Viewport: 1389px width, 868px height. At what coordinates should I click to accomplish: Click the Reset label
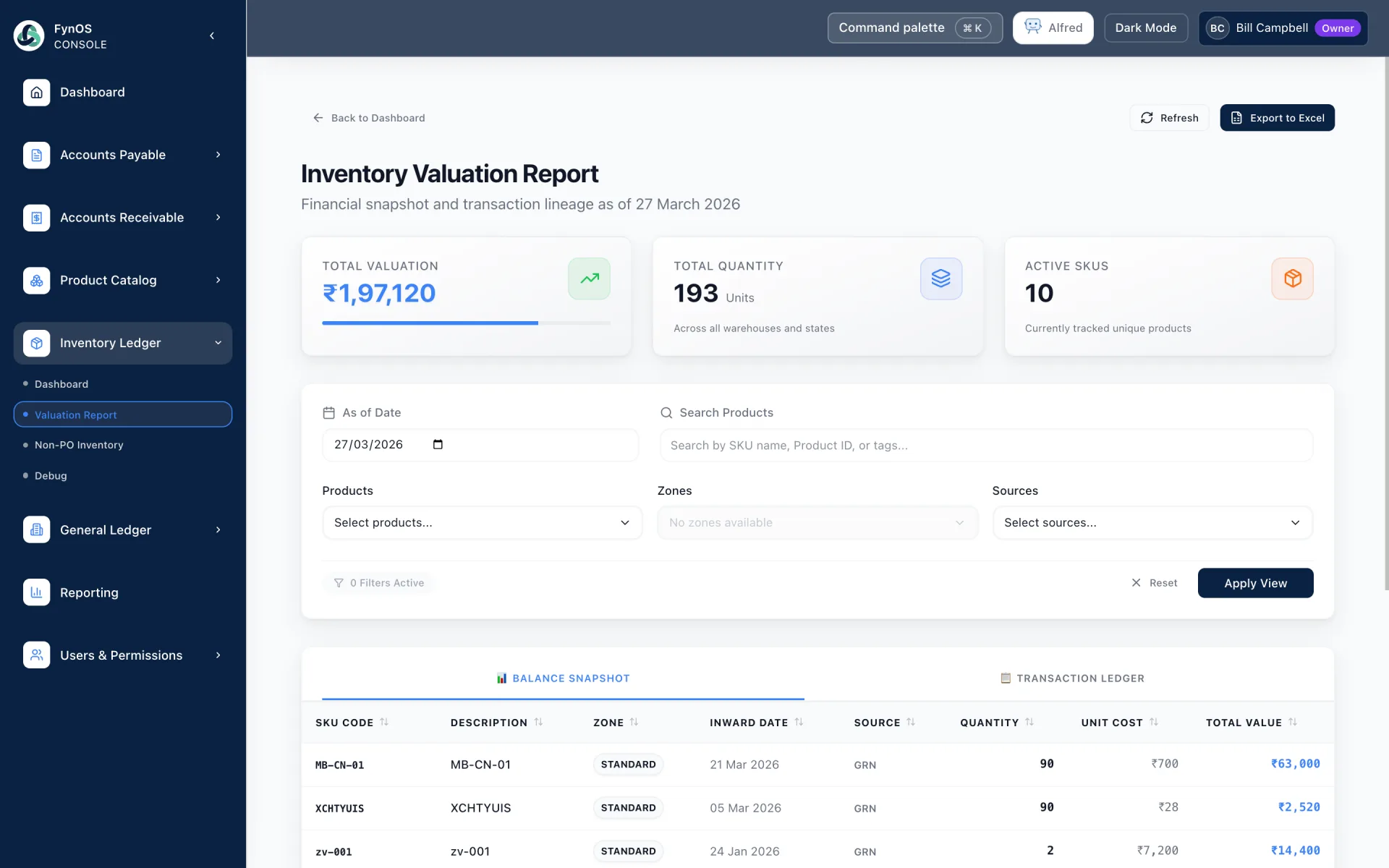1163,583
